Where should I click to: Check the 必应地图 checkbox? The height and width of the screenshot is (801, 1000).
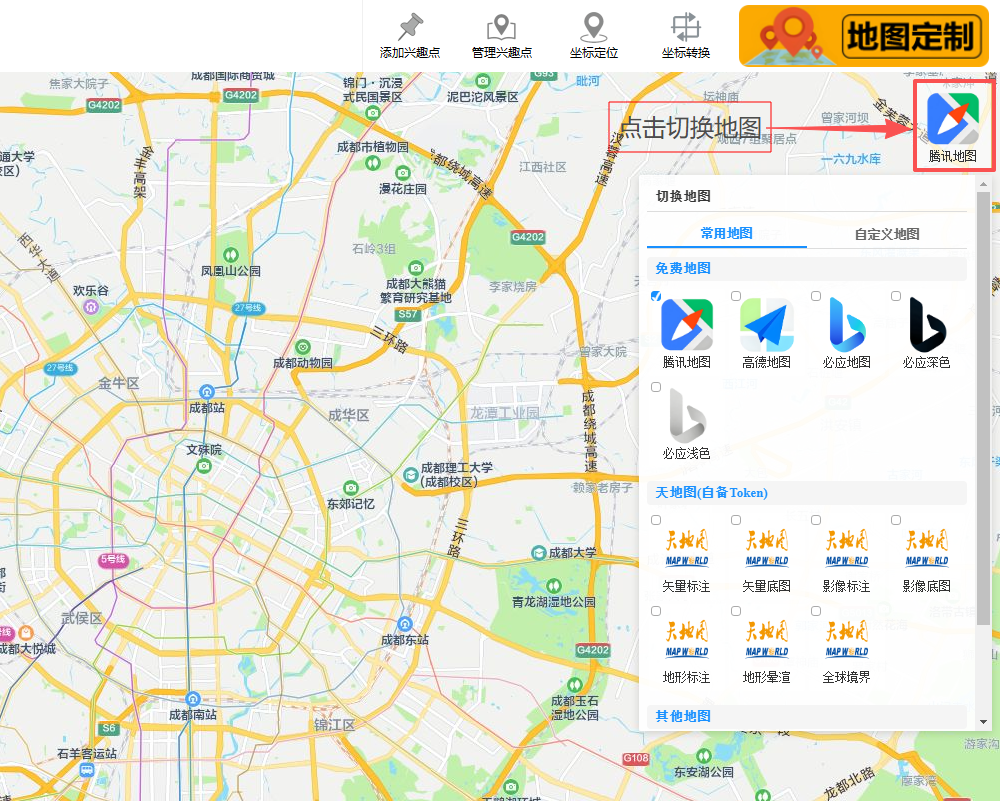tap(816, 296)
